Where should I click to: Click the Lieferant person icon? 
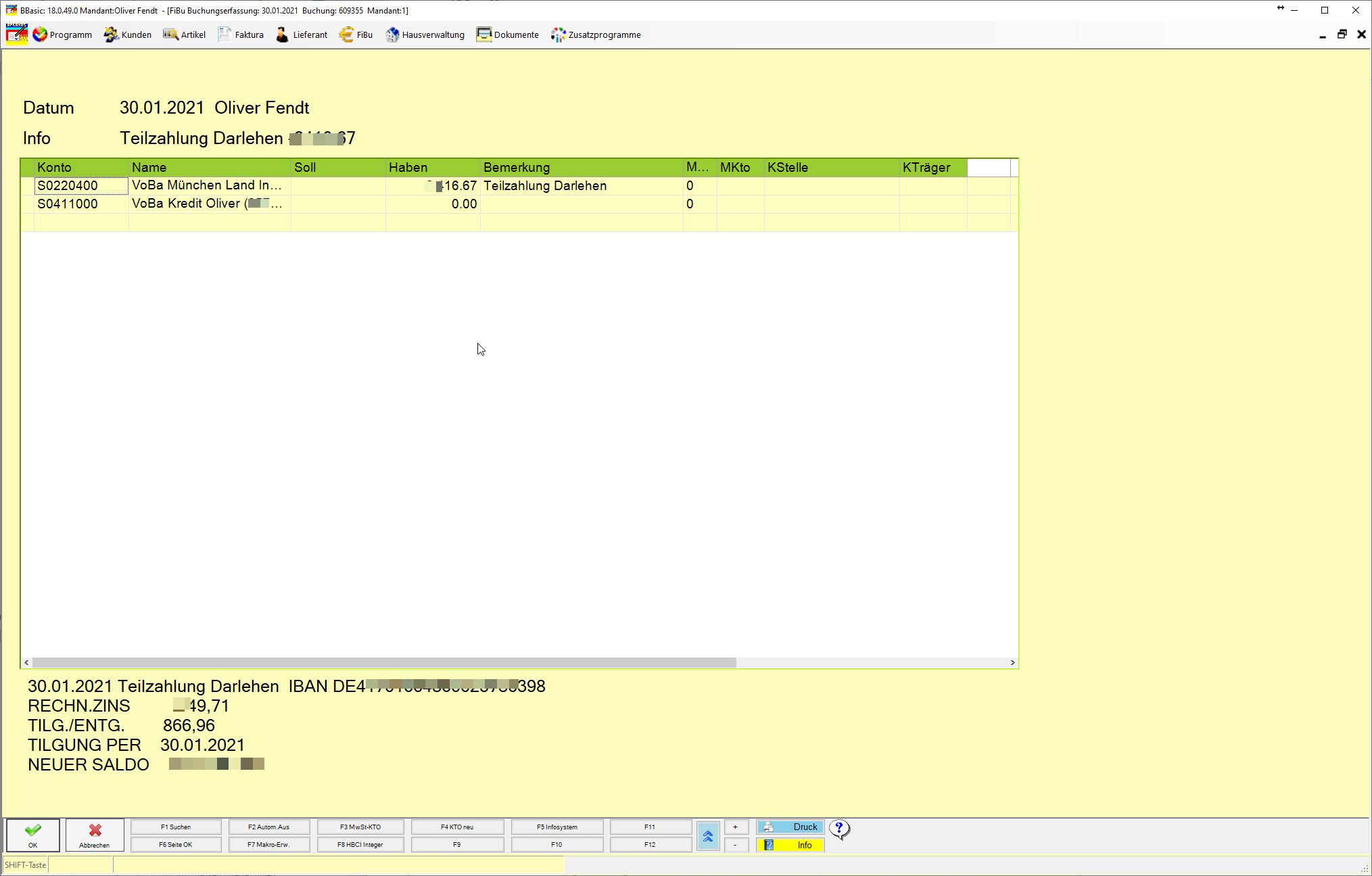[x=283, y=34]
